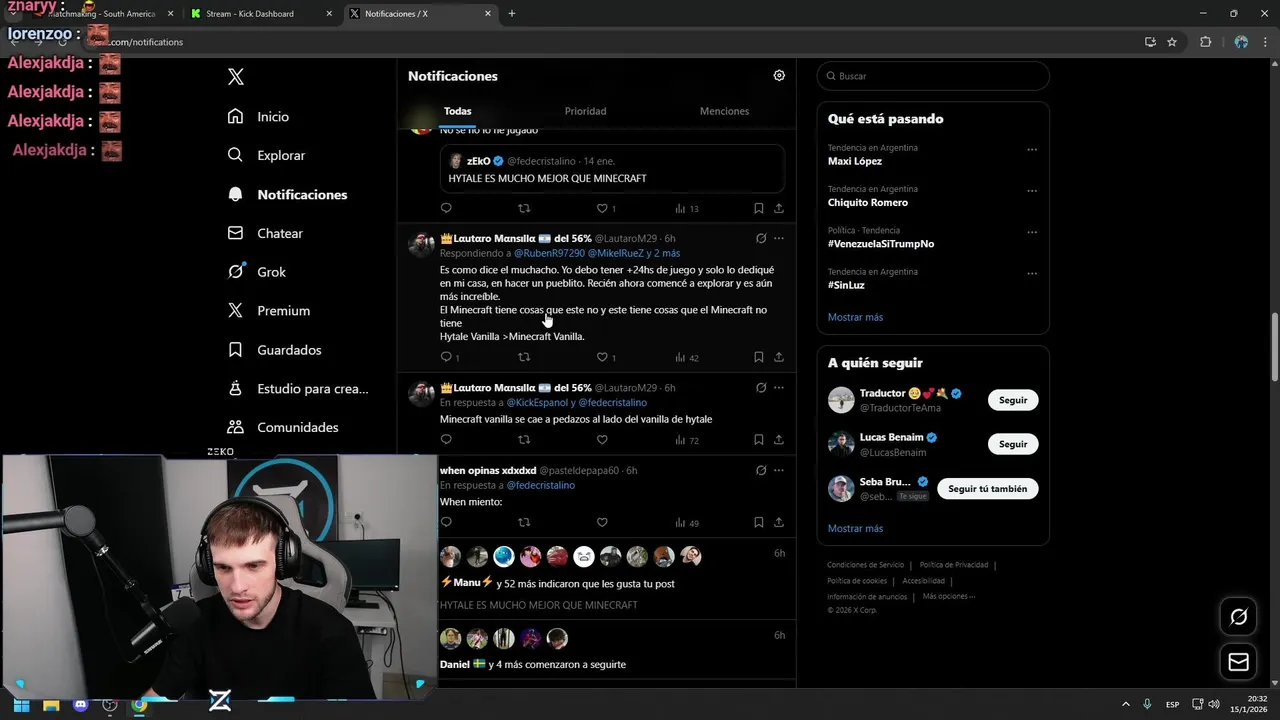Click Mostrar más under A quién seguir
The image size is (1280, 720).
[x=855, y=528]
